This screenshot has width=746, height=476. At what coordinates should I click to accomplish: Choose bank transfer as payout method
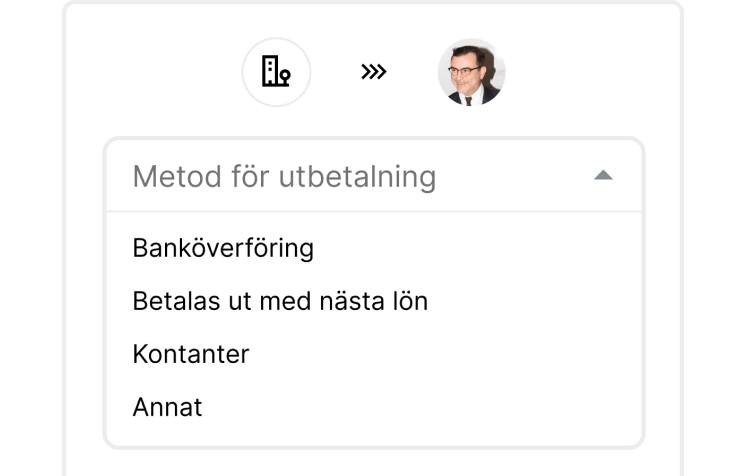click(223, 248)
